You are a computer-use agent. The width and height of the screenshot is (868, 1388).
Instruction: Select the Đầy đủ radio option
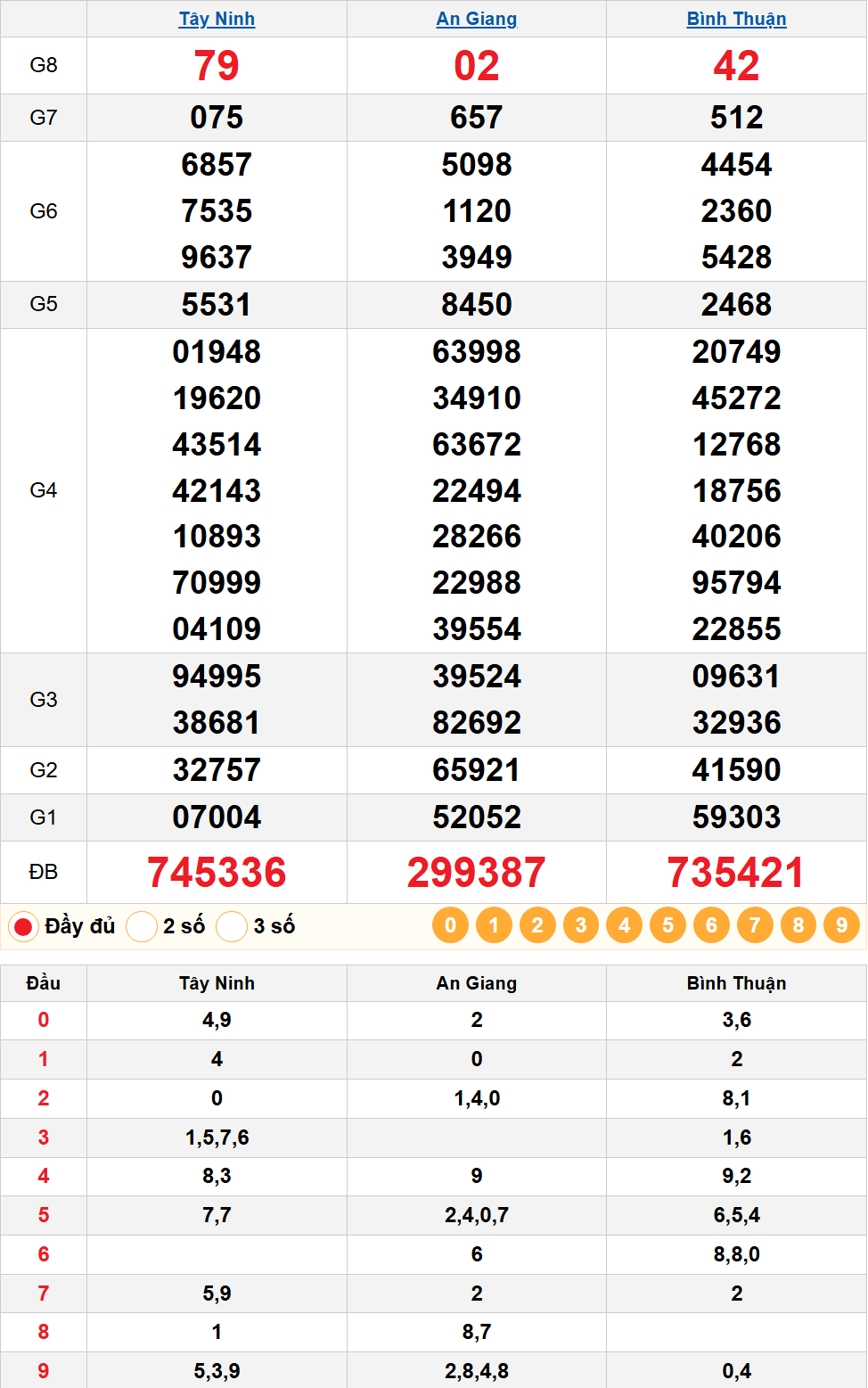pos(23,927)
